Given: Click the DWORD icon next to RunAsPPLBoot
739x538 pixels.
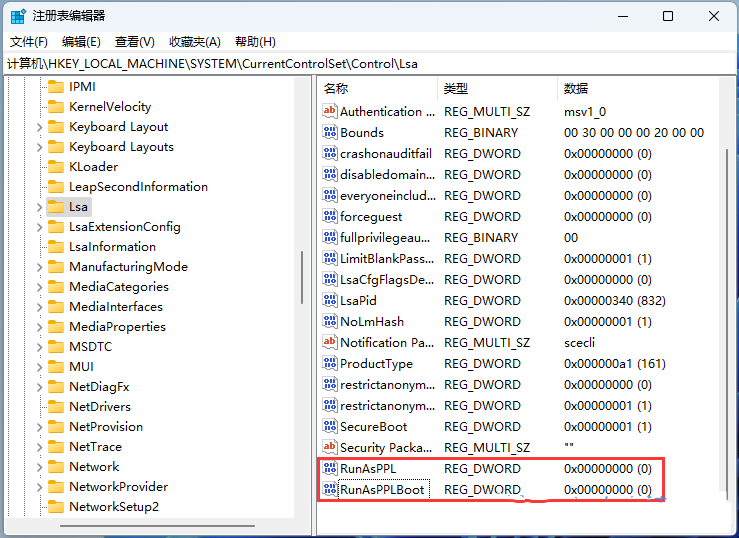Looking at the screenshot, I should [x=329, y=489].
